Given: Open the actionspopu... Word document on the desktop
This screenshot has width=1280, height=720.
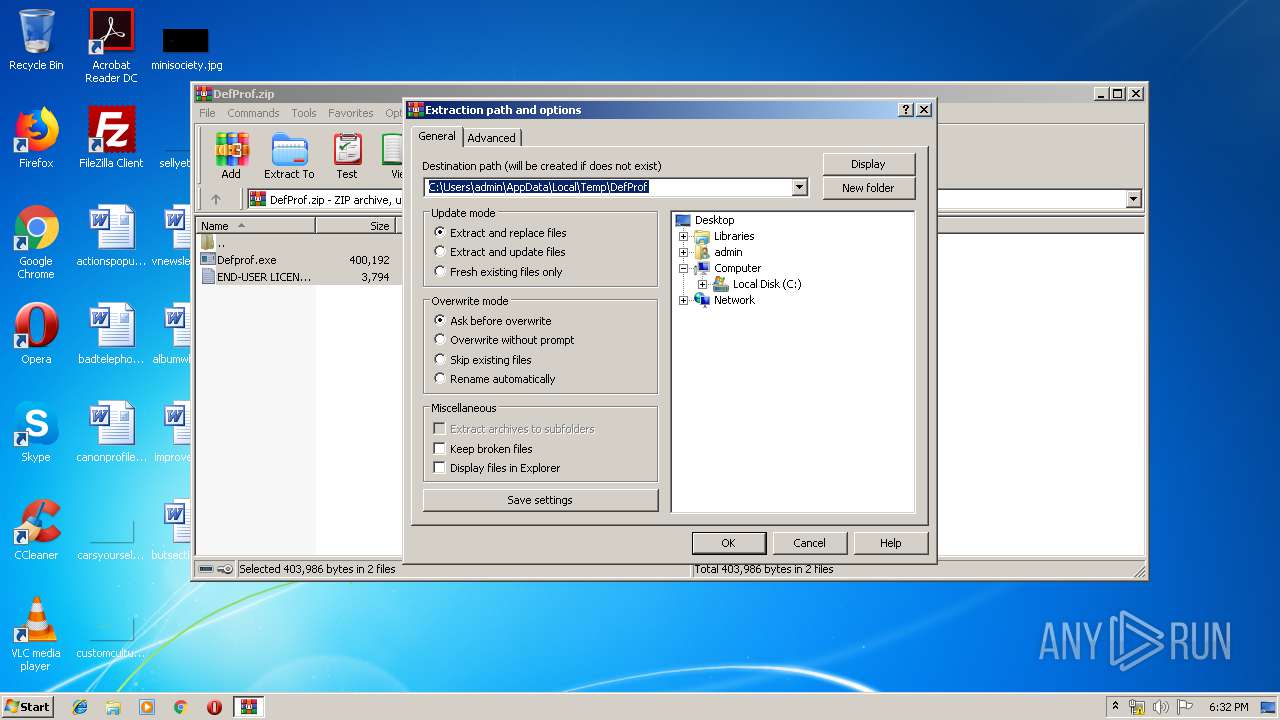Looking at the screenshot, I should [x=111, y=236].
